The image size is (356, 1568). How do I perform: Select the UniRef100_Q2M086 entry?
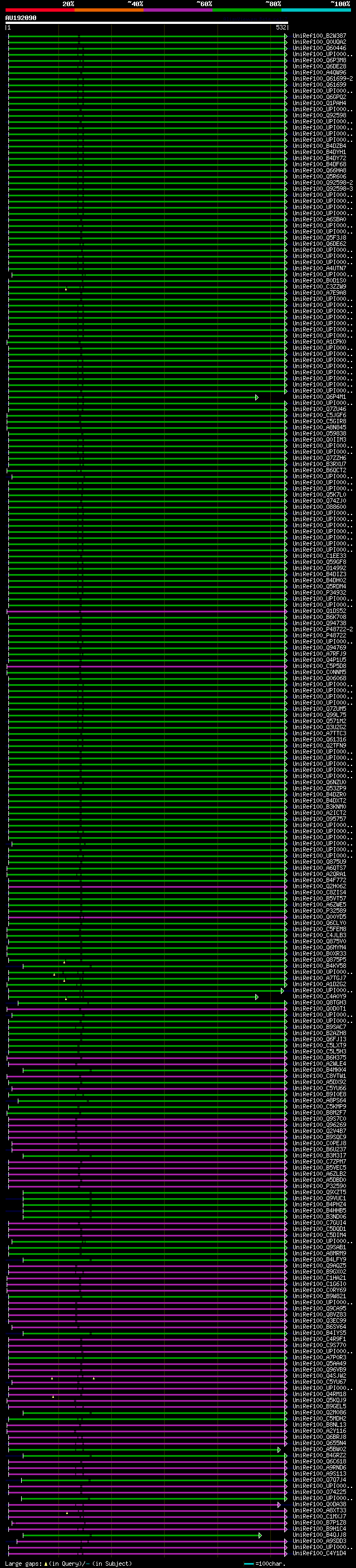tap(319, 1413)
